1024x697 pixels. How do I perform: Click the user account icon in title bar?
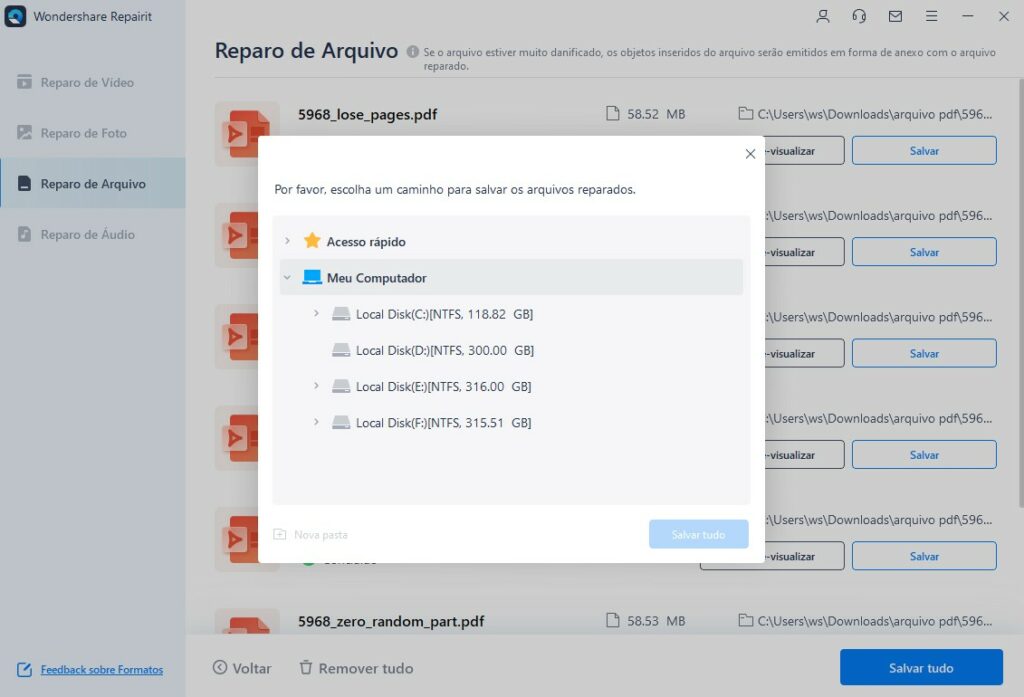coord(823,16)
